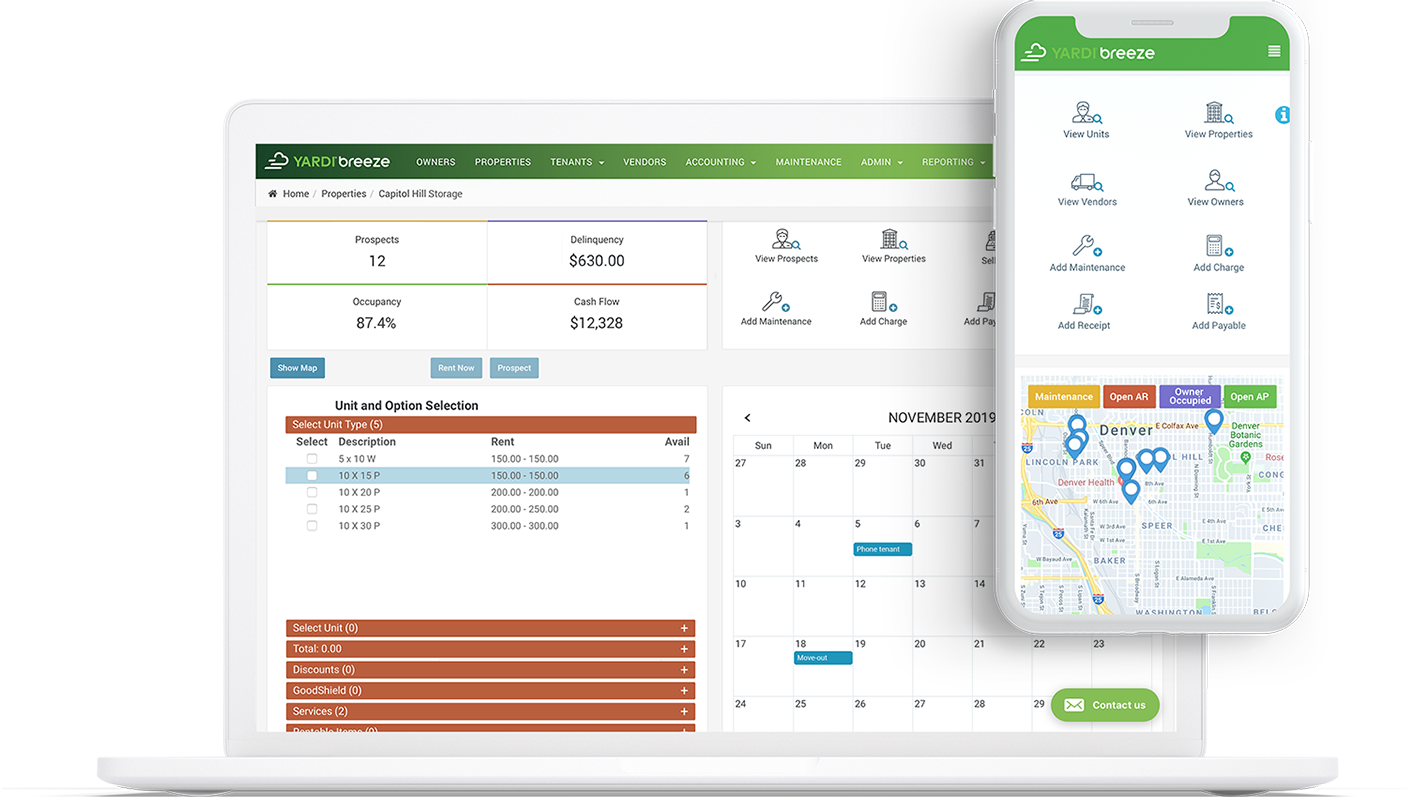Expand the GoodShield (0) section
Image resolution: width=1416 pixels, height=797 pixels.
(490, 691)
